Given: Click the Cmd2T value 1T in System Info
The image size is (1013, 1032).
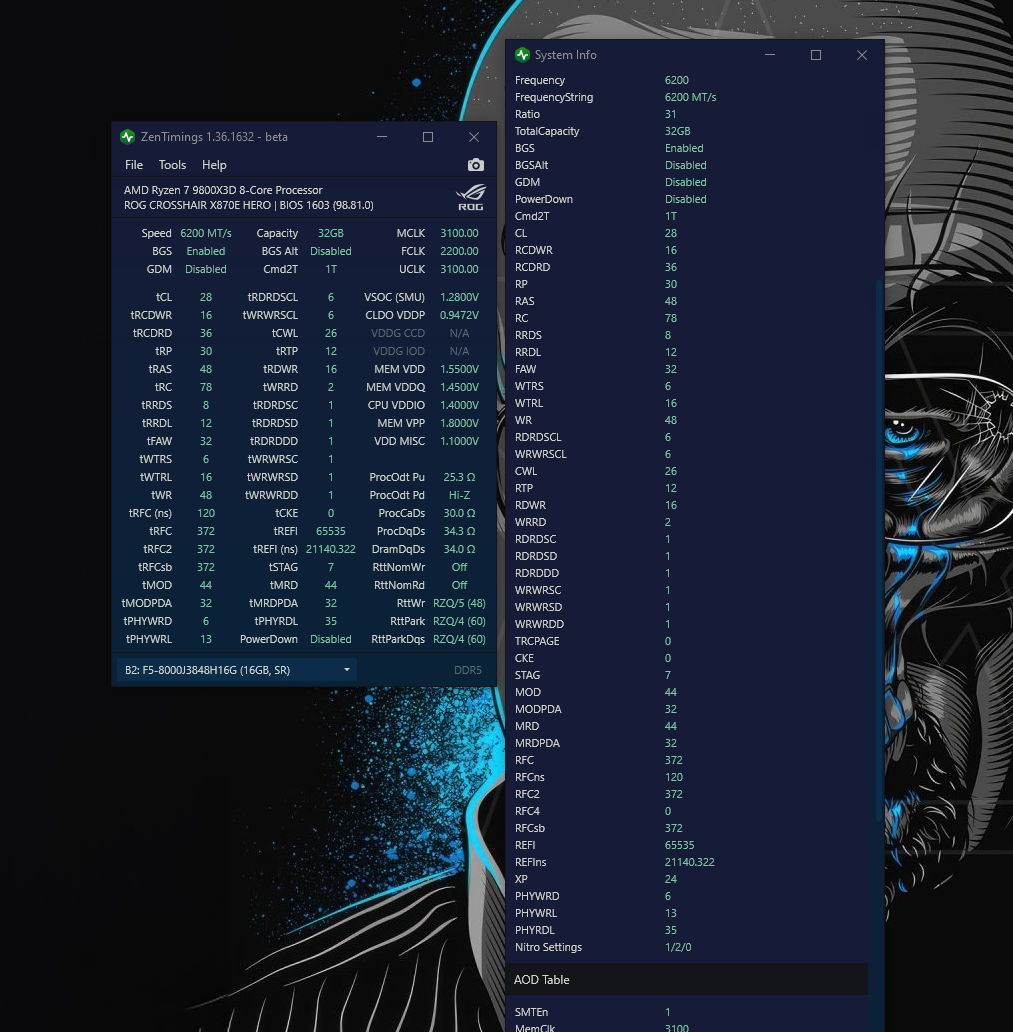Looking at the screenshot, I should (671, 217).
